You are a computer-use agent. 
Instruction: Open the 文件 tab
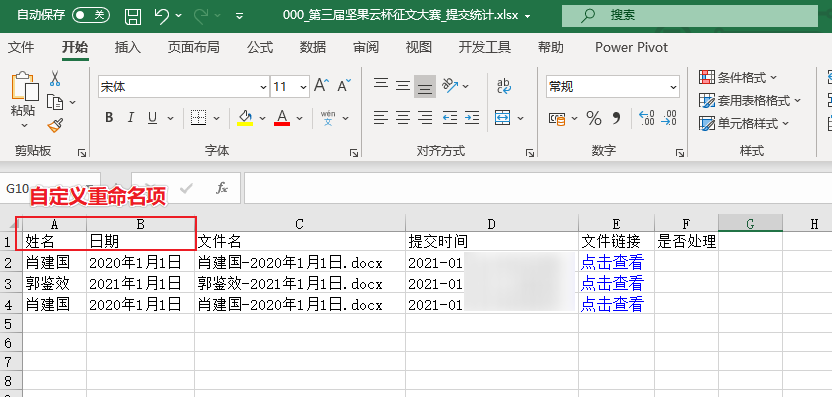click(21, 47)
